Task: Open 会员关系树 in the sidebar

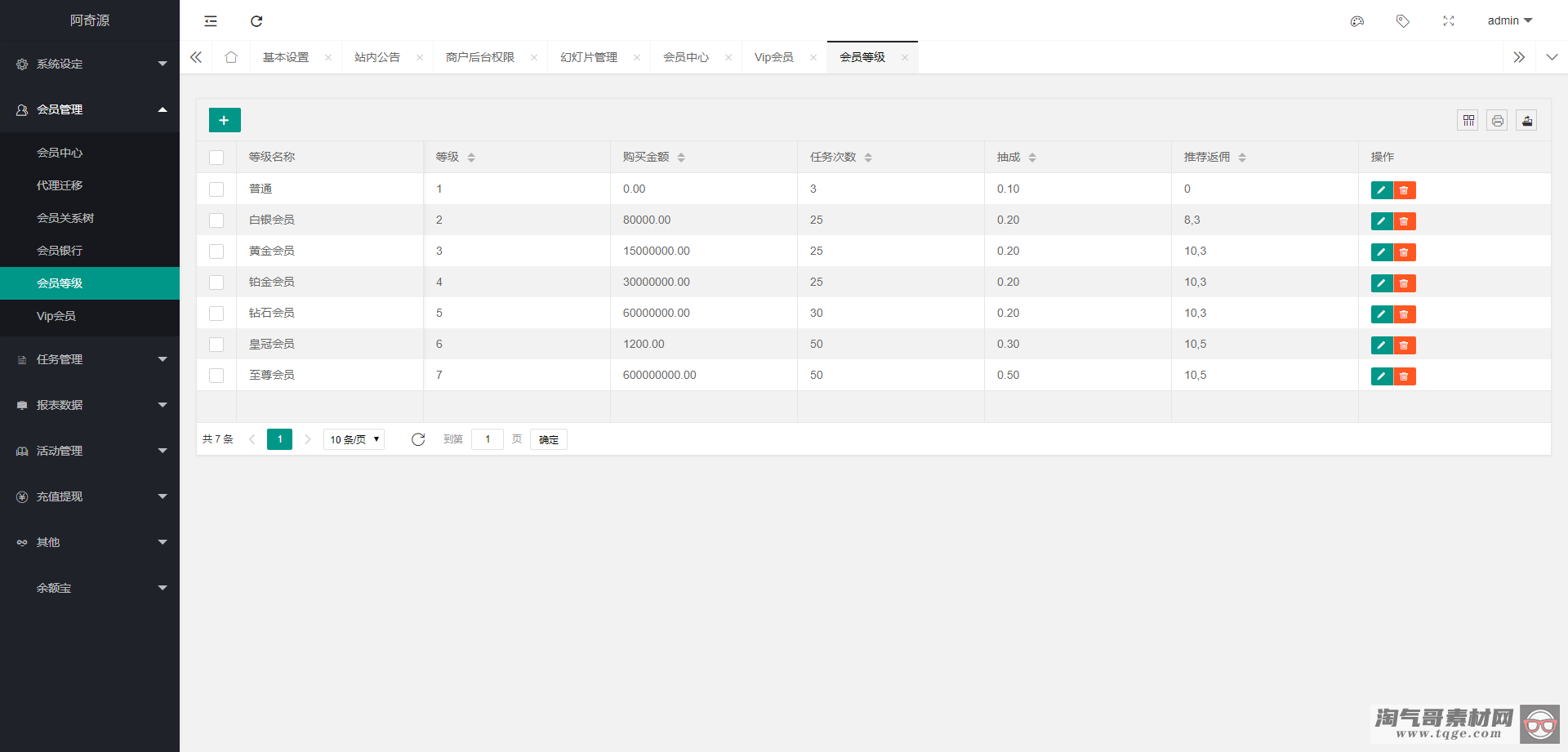Action: click(90, 218)
